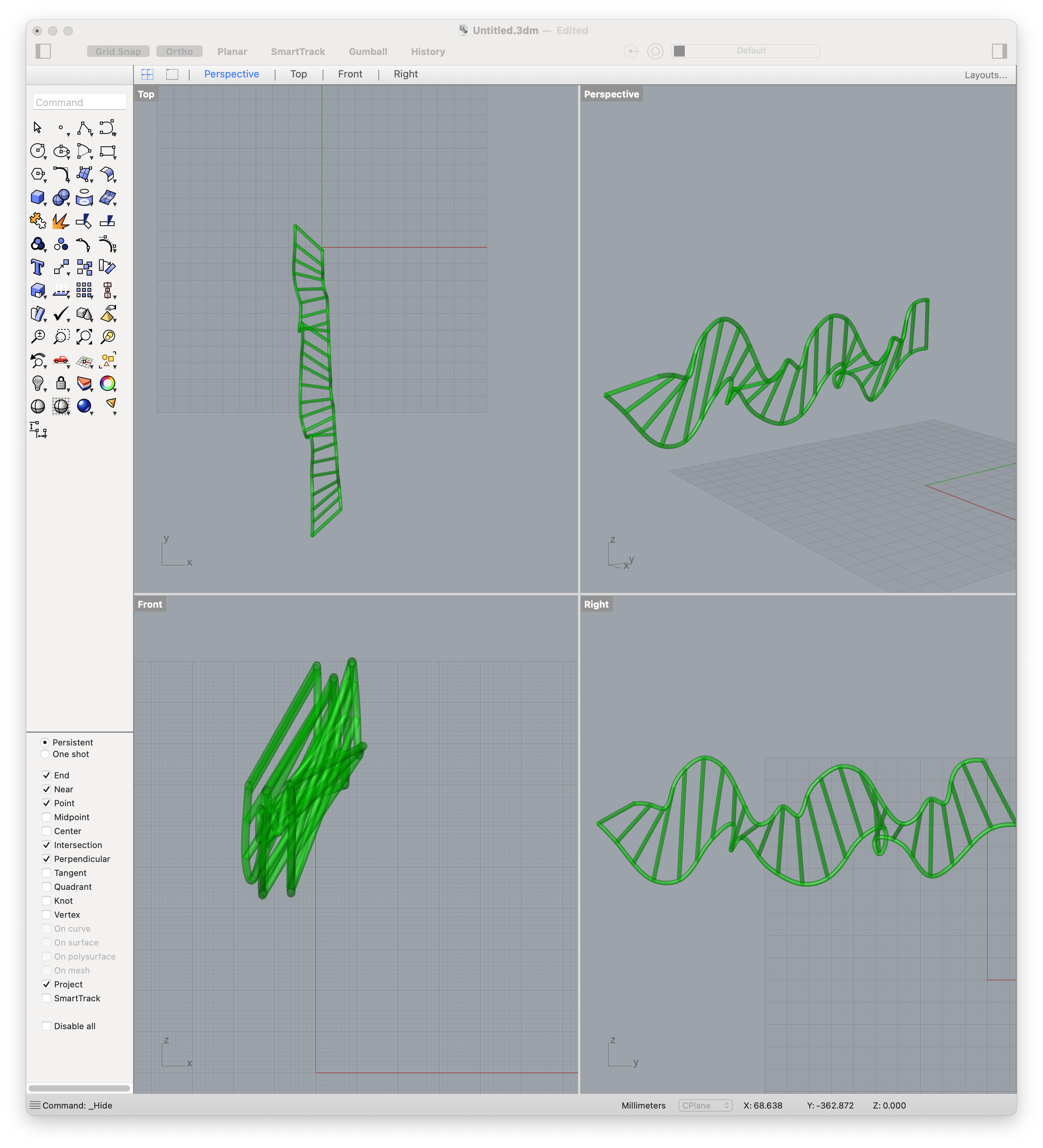Click the Zoom window tool
1043x1148 pixels.
click(61, 337)
